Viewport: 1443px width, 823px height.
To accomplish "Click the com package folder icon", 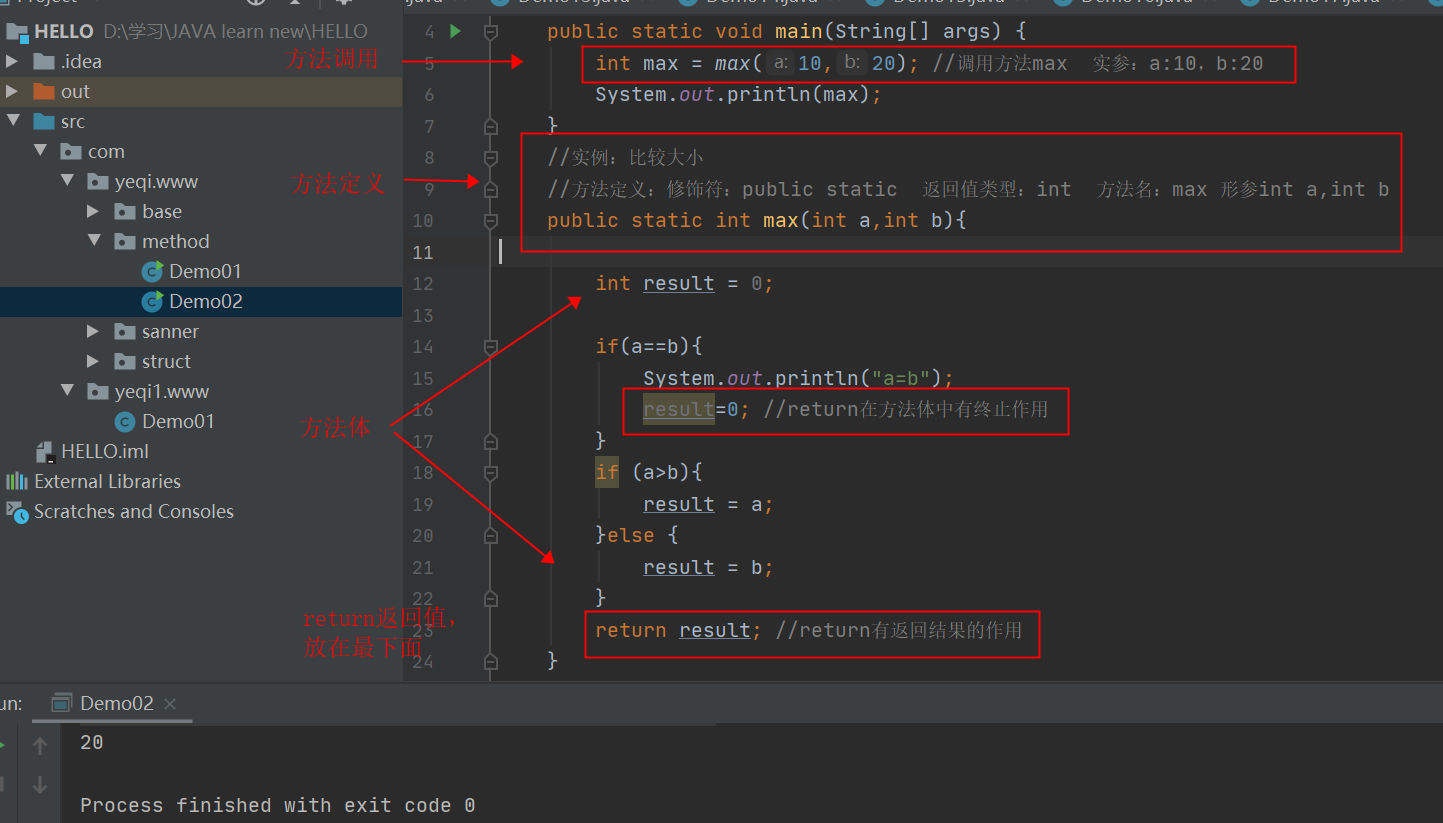I will [70, 151].
